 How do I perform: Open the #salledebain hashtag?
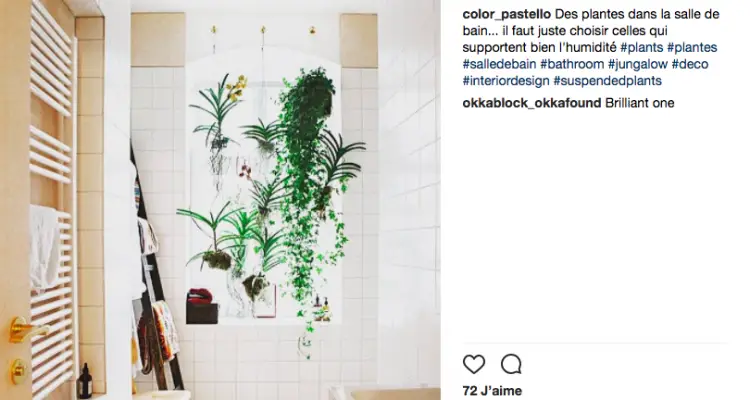[499, 64]
